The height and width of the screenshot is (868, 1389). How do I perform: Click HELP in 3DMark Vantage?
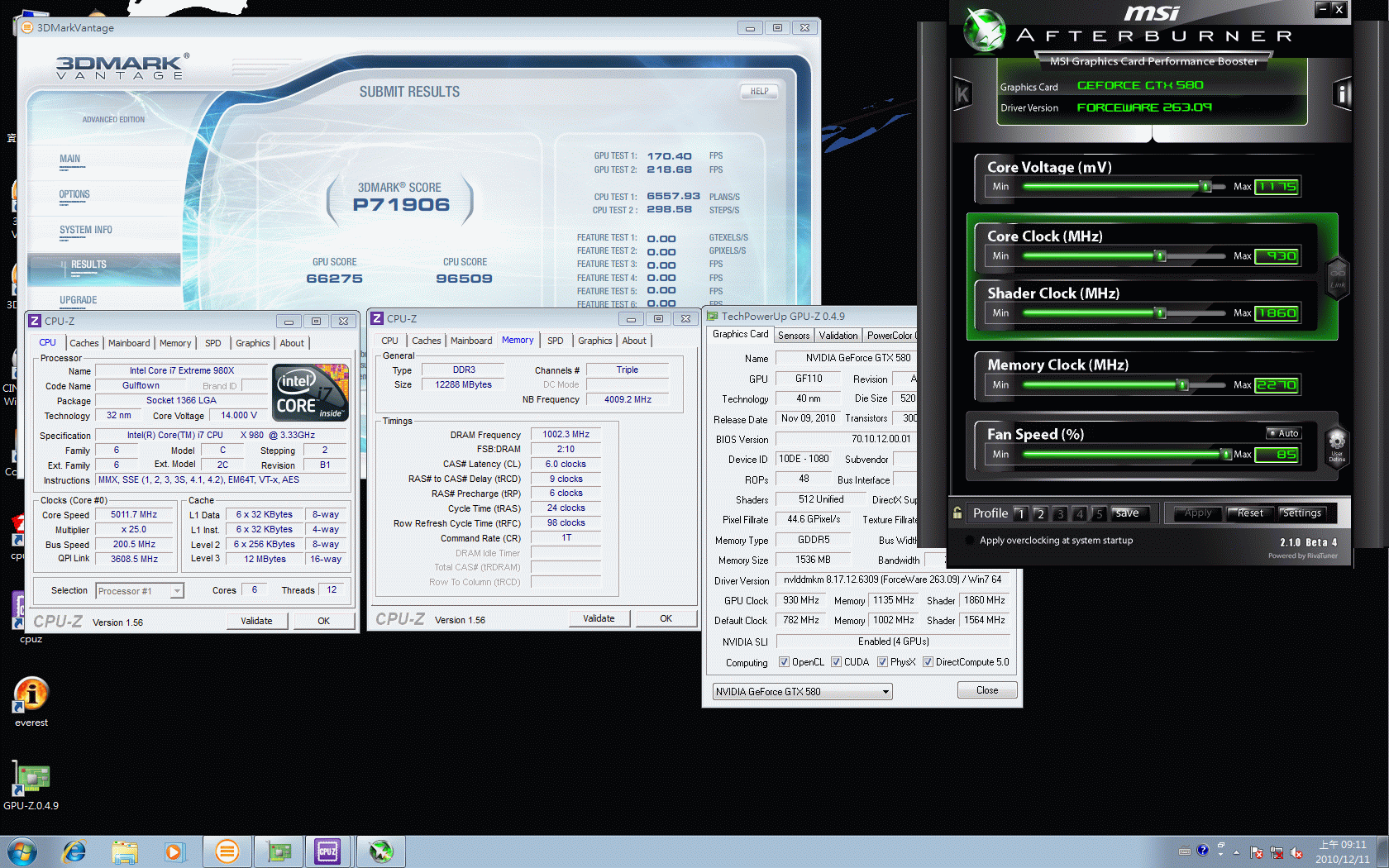[759, 92]
